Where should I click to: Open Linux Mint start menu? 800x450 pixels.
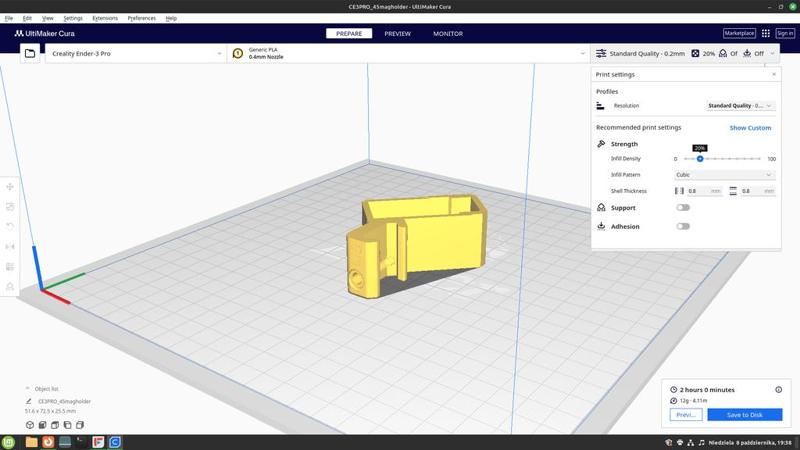(x=9, y=442)
